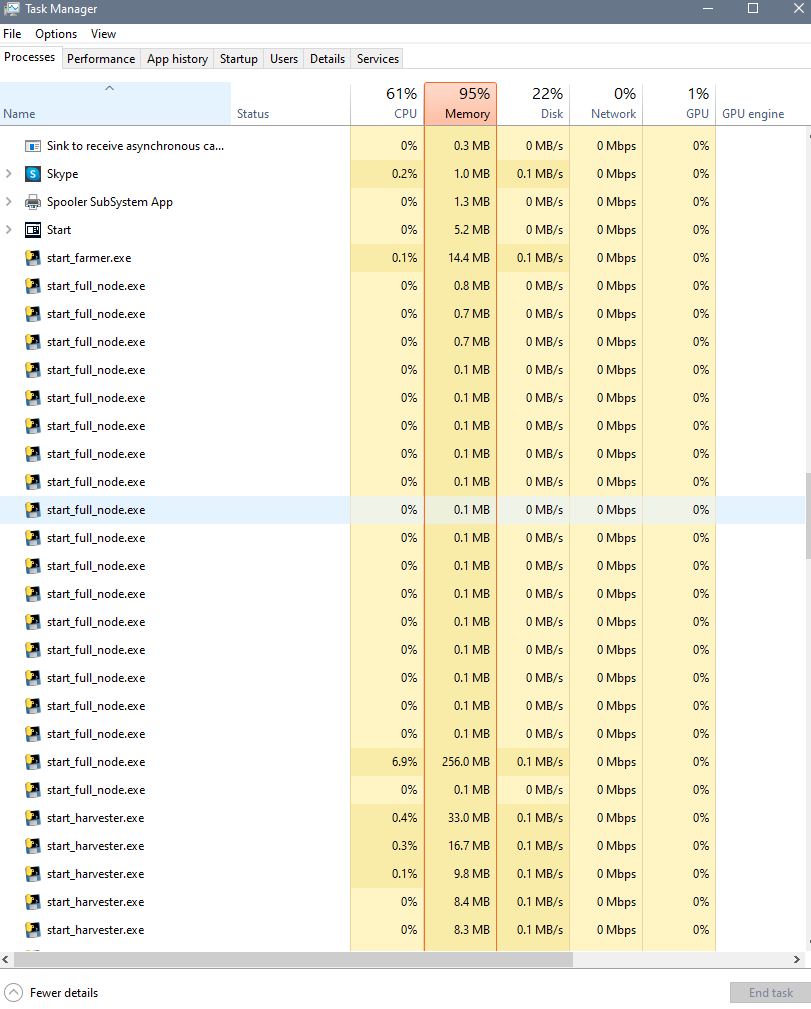Sort by the Memory column header
Viewport: 811px width, 1009px height.
point(461,104)
